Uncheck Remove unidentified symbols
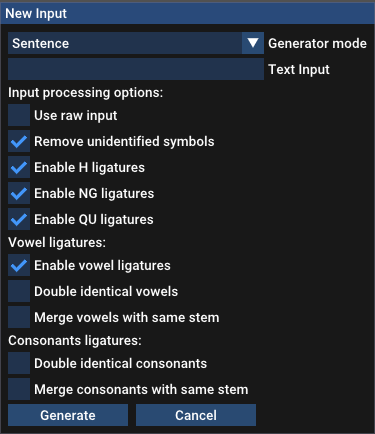The width and height of the screenshot is (375, 434). 19,141
